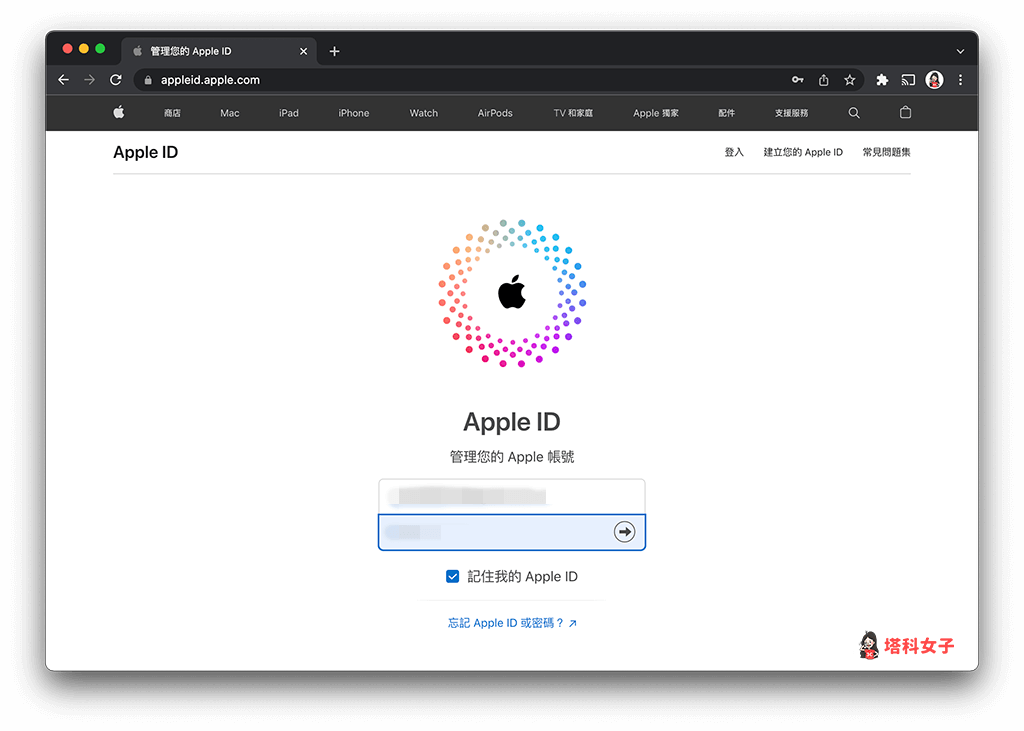The height and width of the screenshot is (731, 1024).
Task: Click the Apple ID email input field
Action: point(512,496)
